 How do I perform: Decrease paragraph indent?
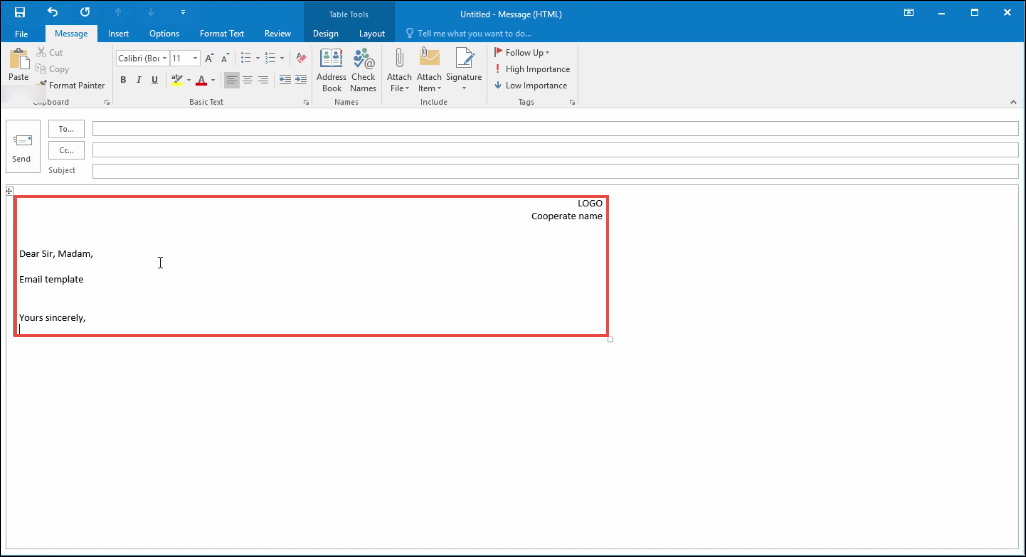click(285, 80)
